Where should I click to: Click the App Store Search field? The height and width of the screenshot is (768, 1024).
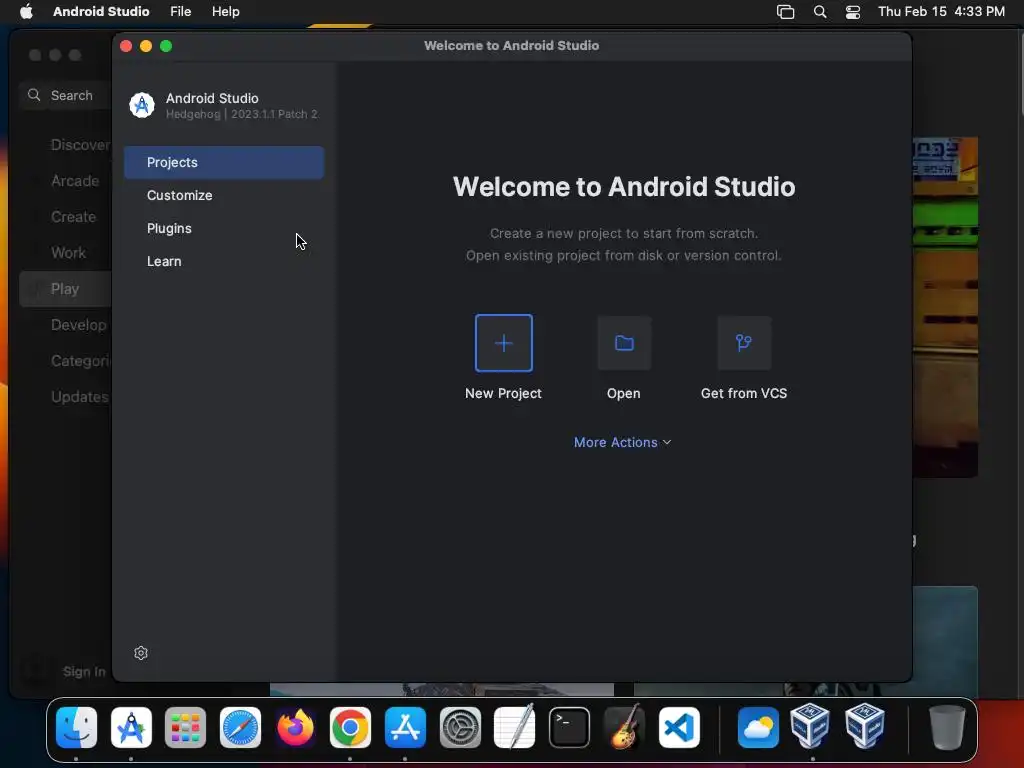tap(65, 95)
